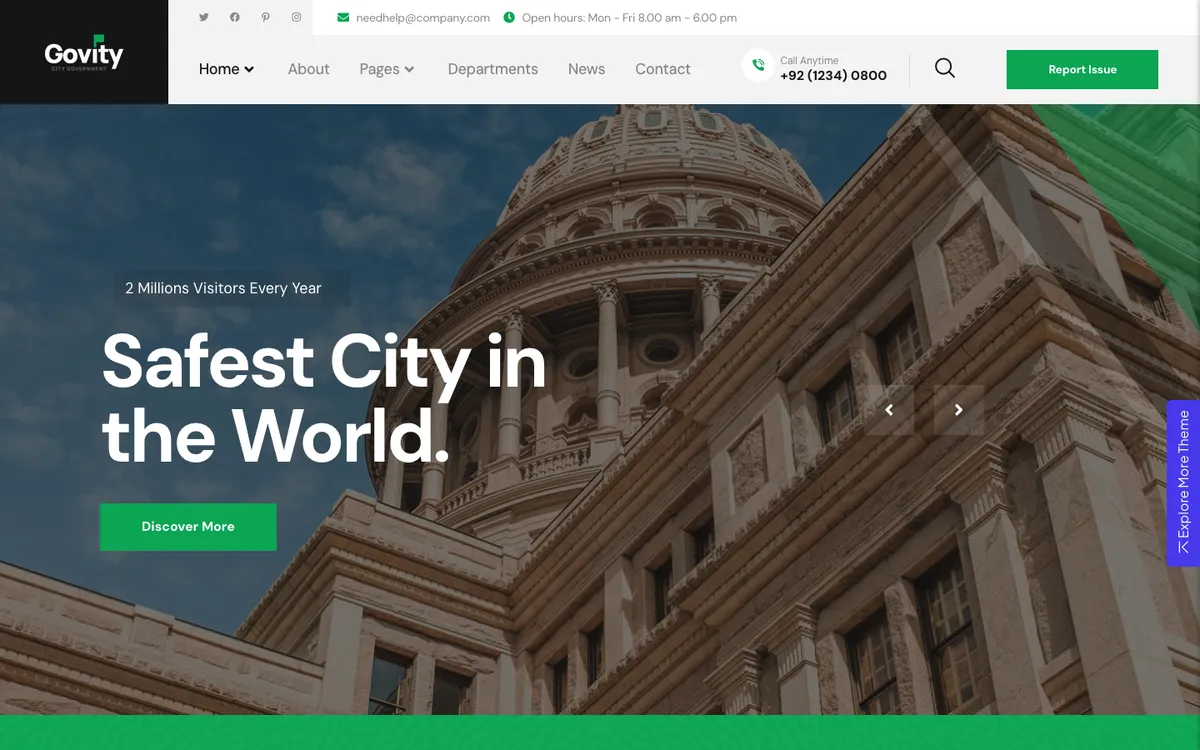Click the Govity logo
This screenshot has width=1200, height=750.
pos(84,54)
